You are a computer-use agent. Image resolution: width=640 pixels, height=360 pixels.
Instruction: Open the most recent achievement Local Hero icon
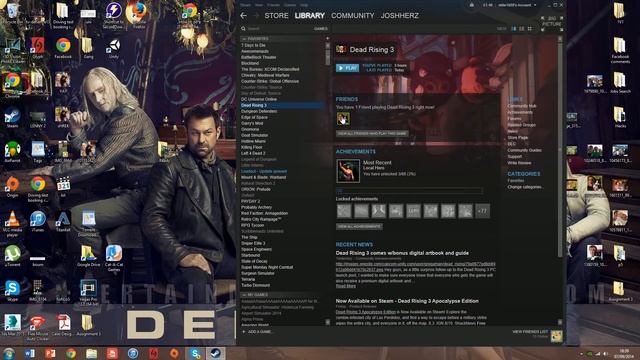(348, 171)
